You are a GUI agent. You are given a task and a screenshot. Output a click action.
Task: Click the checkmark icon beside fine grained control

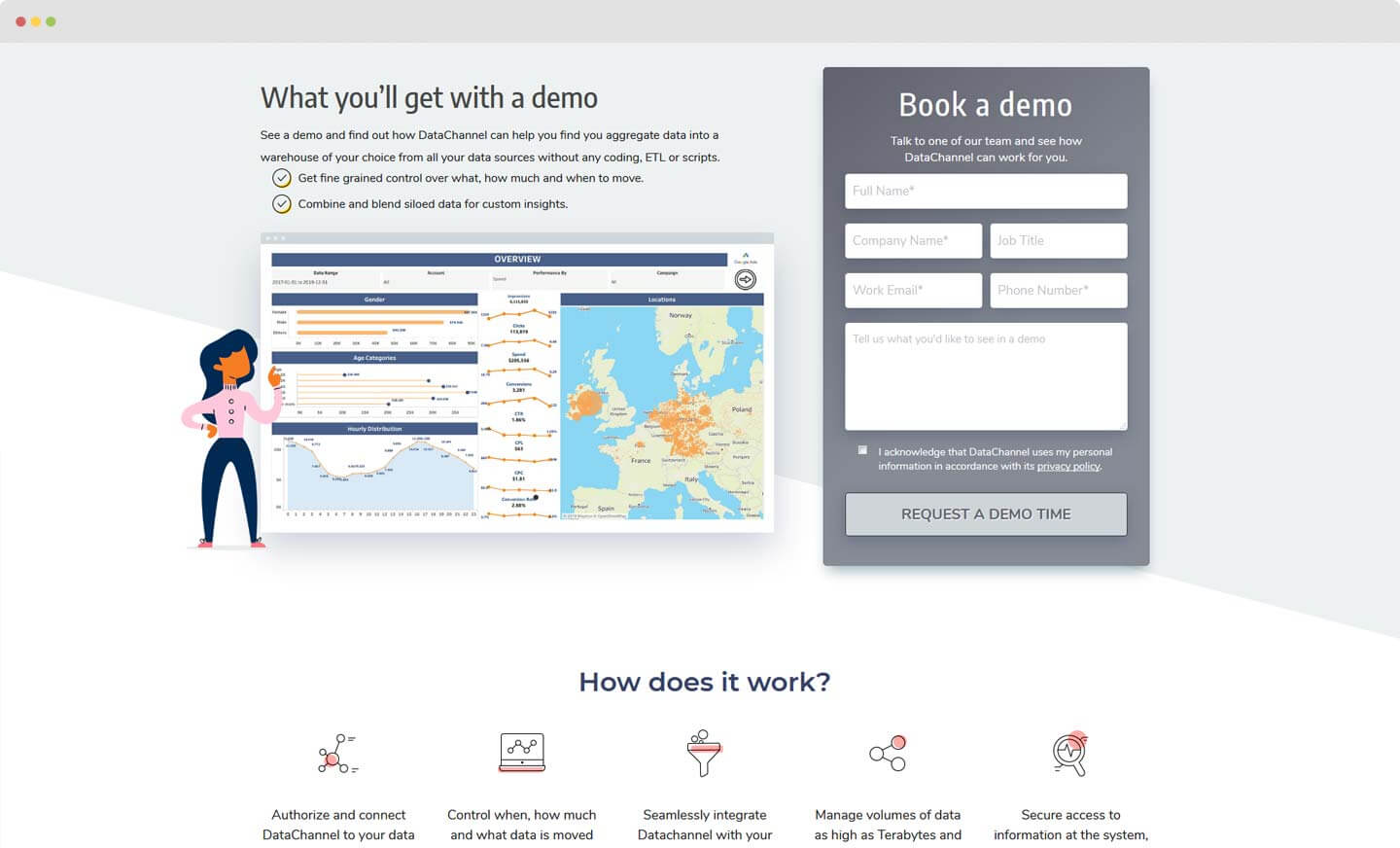[x=282, y=178]
